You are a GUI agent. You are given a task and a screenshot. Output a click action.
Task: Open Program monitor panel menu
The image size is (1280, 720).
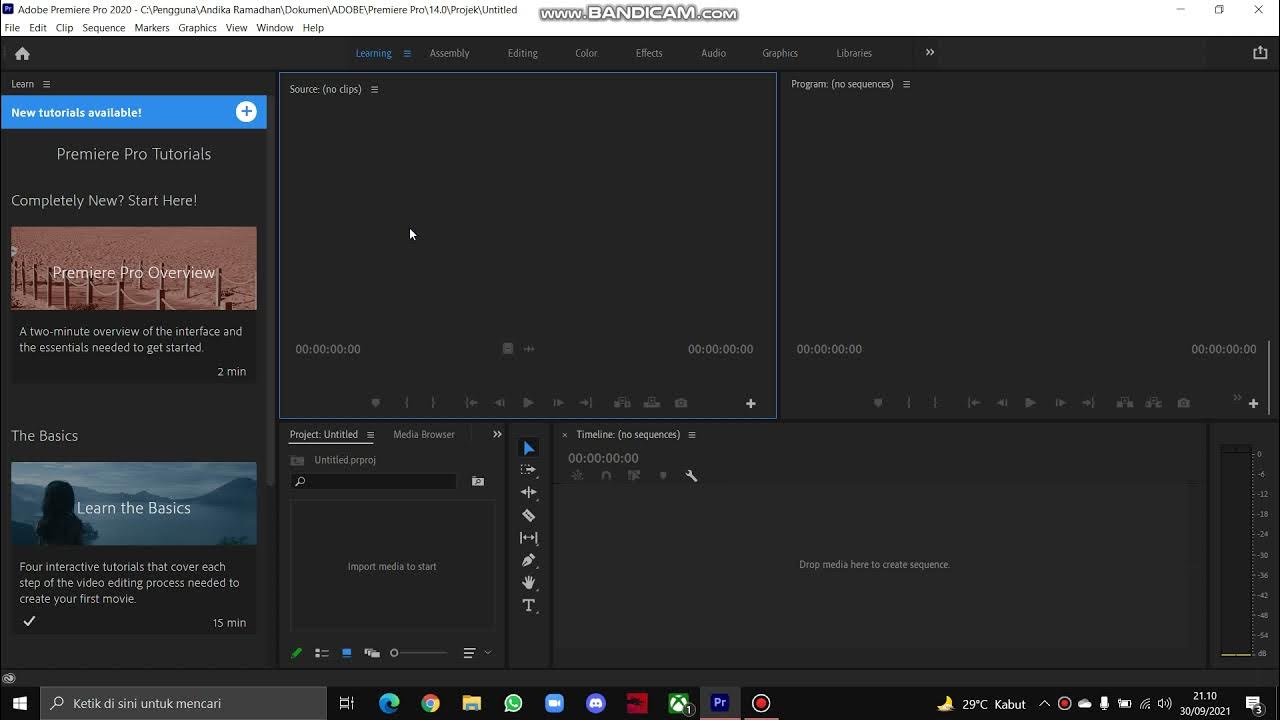(906, 84)
